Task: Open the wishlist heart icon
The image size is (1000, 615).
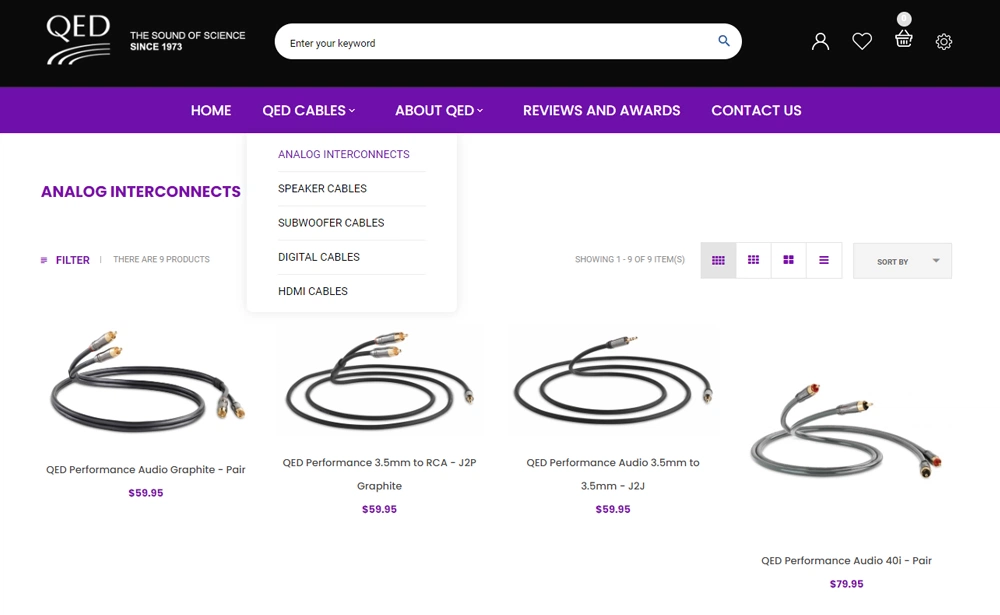Action: [x=862, y=41]
